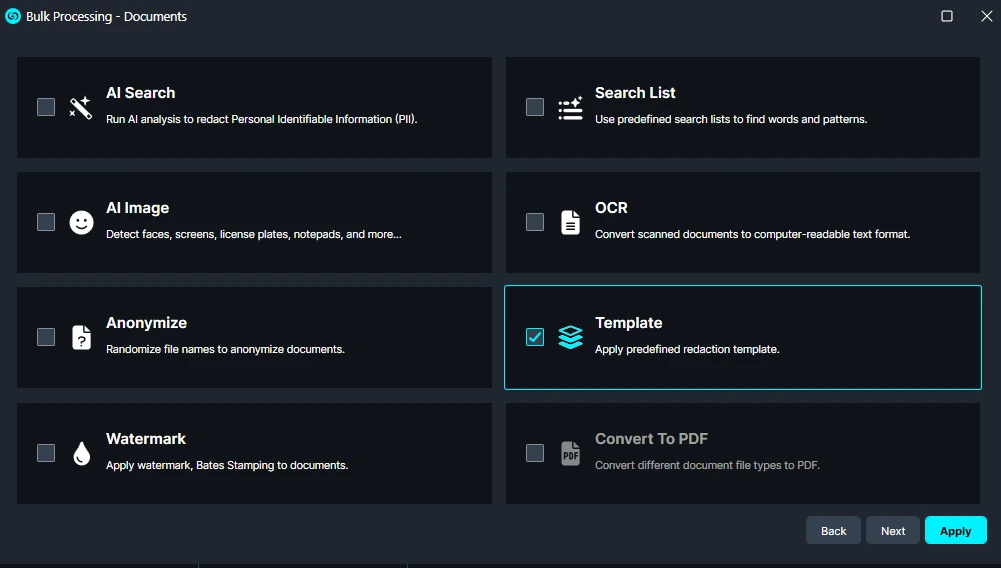Screen dimensions: 1001x568
Task: Tick the OCR checkbox
Action: [x=535, y=222]
